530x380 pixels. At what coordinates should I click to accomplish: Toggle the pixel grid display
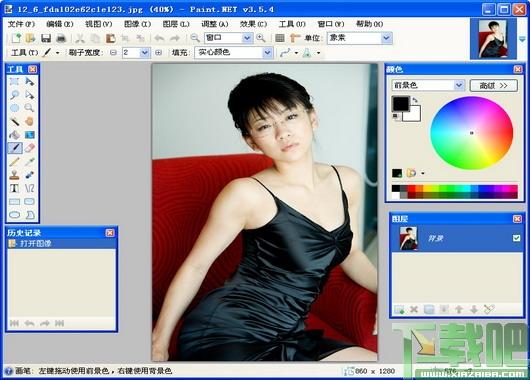[x=280, y=38]
